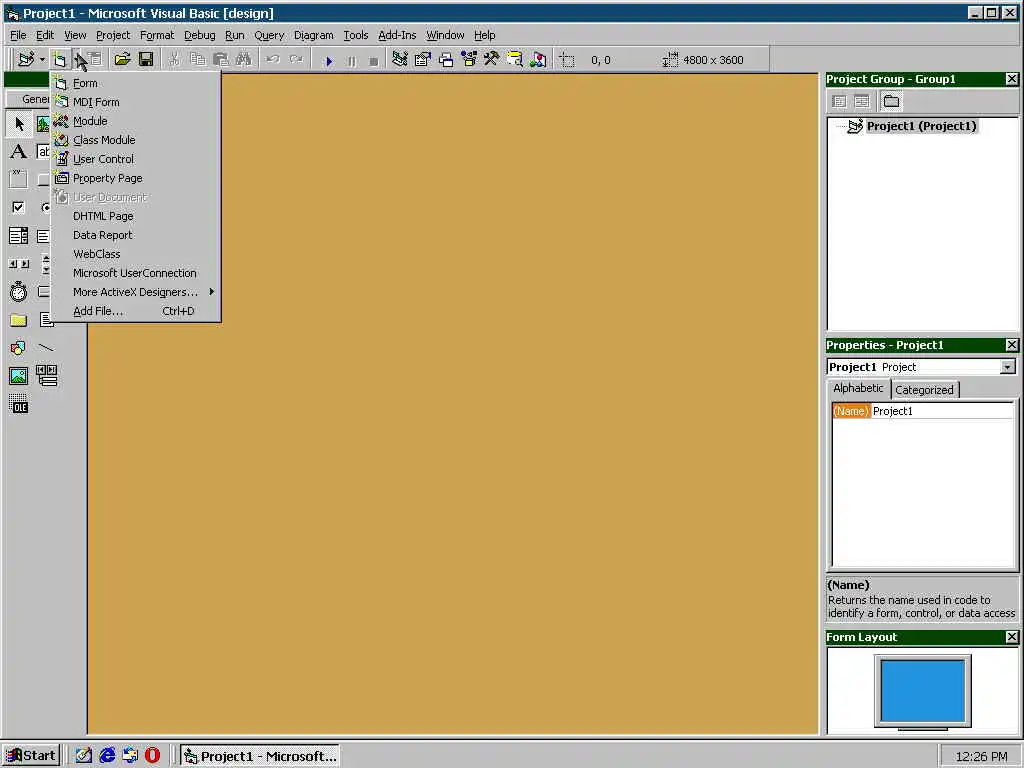Open the Properties object combo dropdown
The height and width of the screenshot is (768, 1024).
(x=1008, y=367)
